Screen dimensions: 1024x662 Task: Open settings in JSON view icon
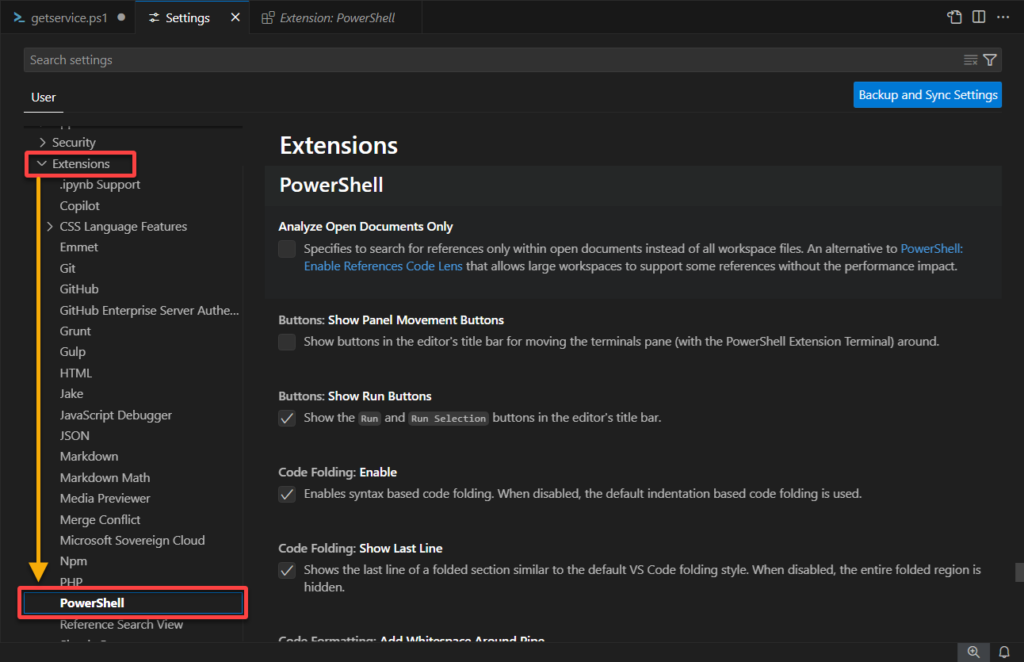(953, 17)
